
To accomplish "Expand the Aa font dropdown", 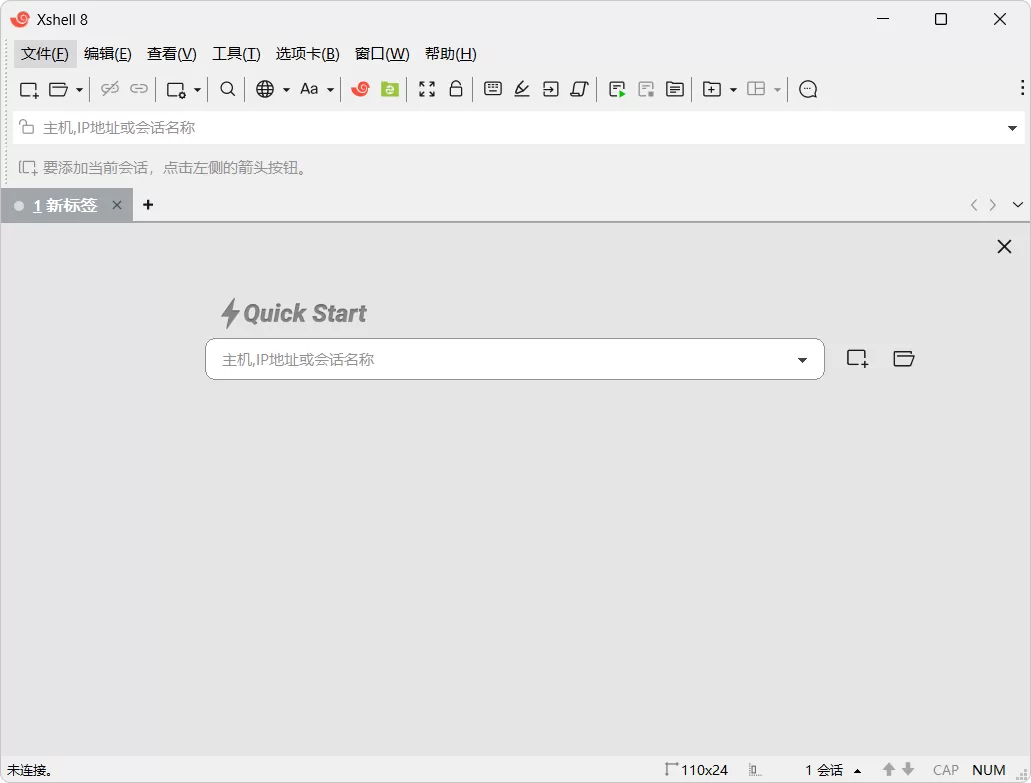I will pos(330,89).
